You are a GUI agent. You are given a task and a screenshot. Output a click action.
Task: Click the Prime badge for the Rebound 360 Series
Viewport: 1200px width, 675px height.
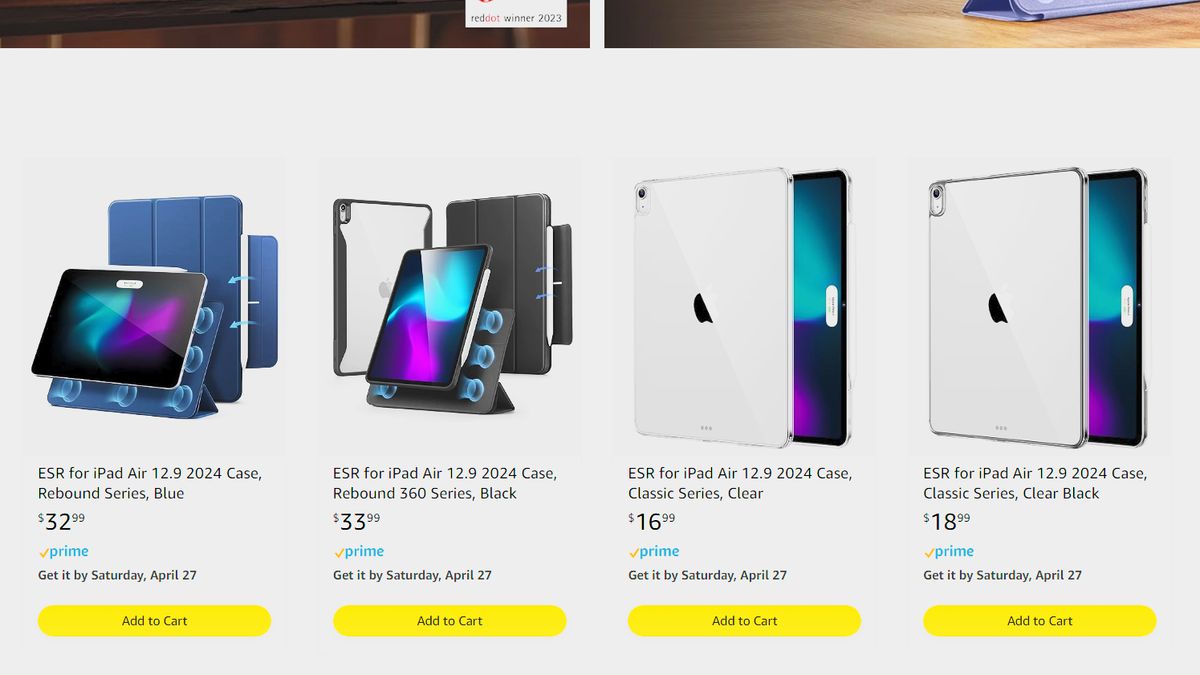pyautogui.click(x=358, y=551)
